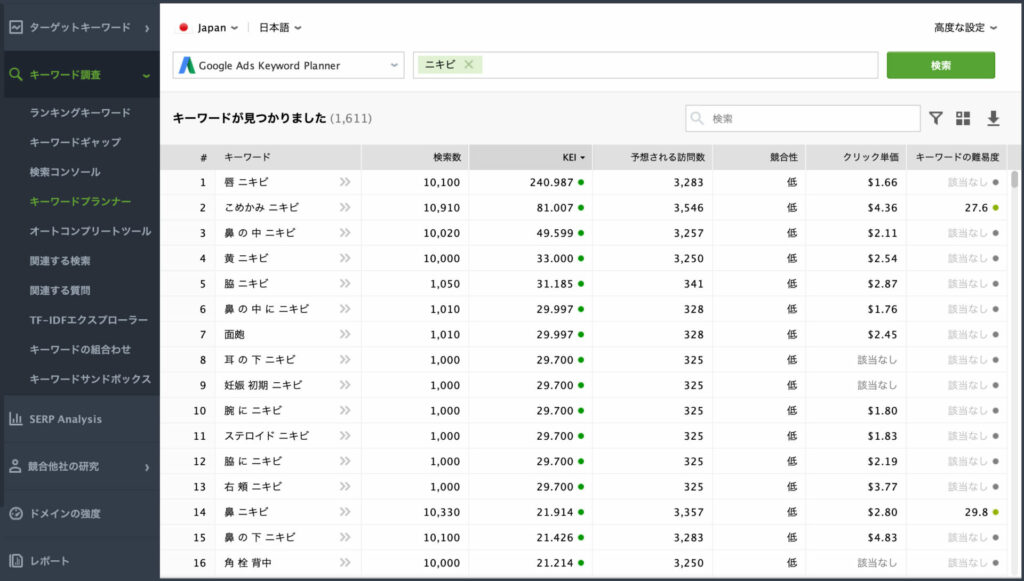Open キーワードの組合わせ in sidebar
1024x581 pixels.
tap(80, 349)
